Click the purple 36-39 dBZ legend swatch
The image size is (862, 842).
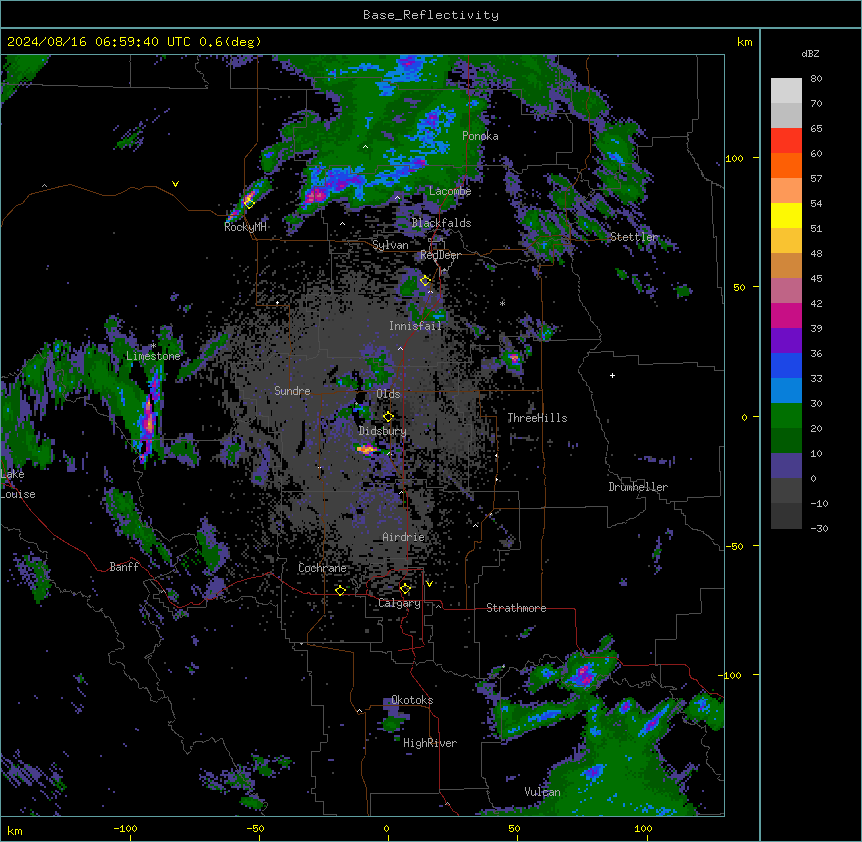786,341
